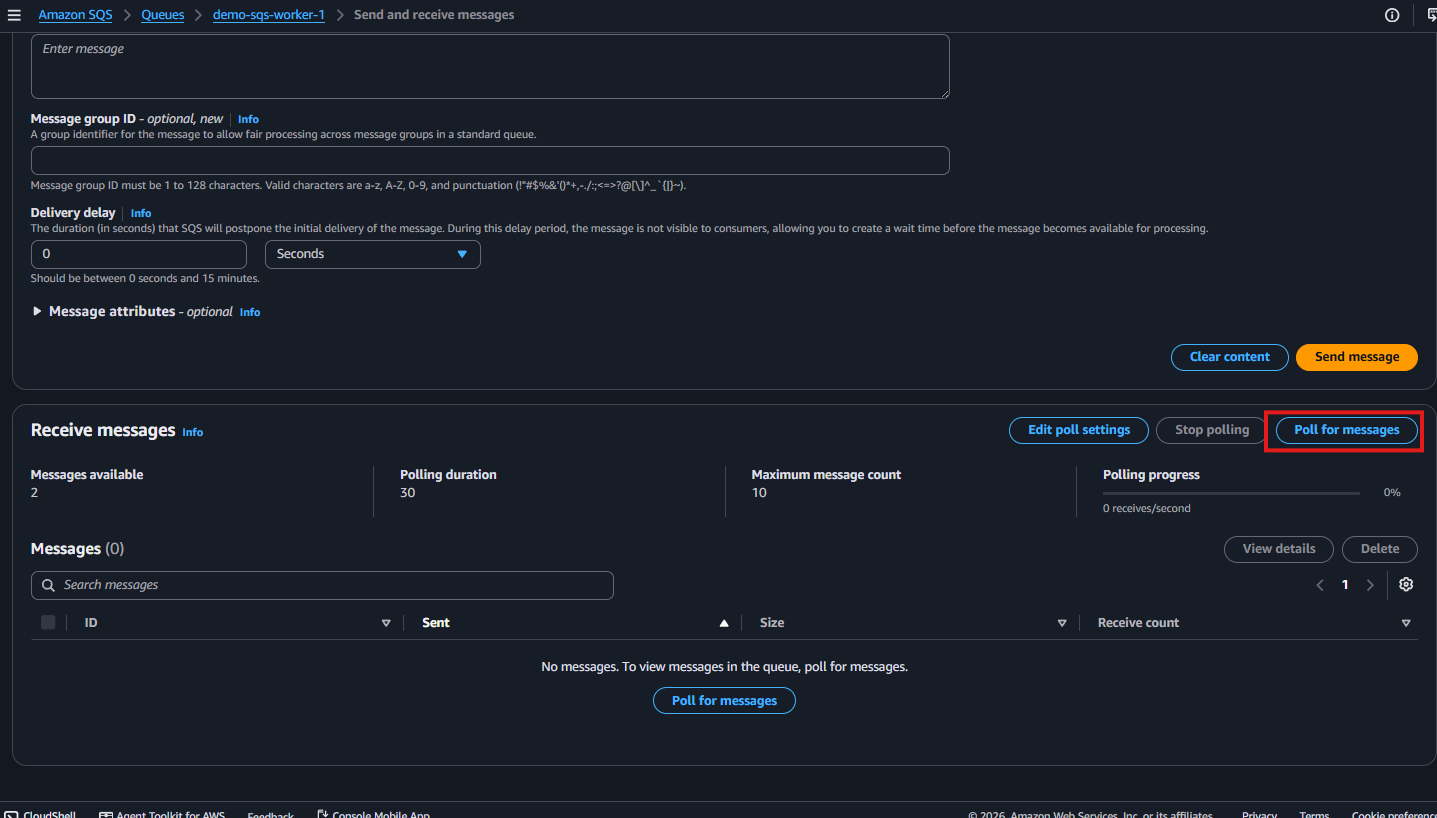Tick the select-all messages checkbox
The image size is (1437, 818).
(x=48, y=622)
